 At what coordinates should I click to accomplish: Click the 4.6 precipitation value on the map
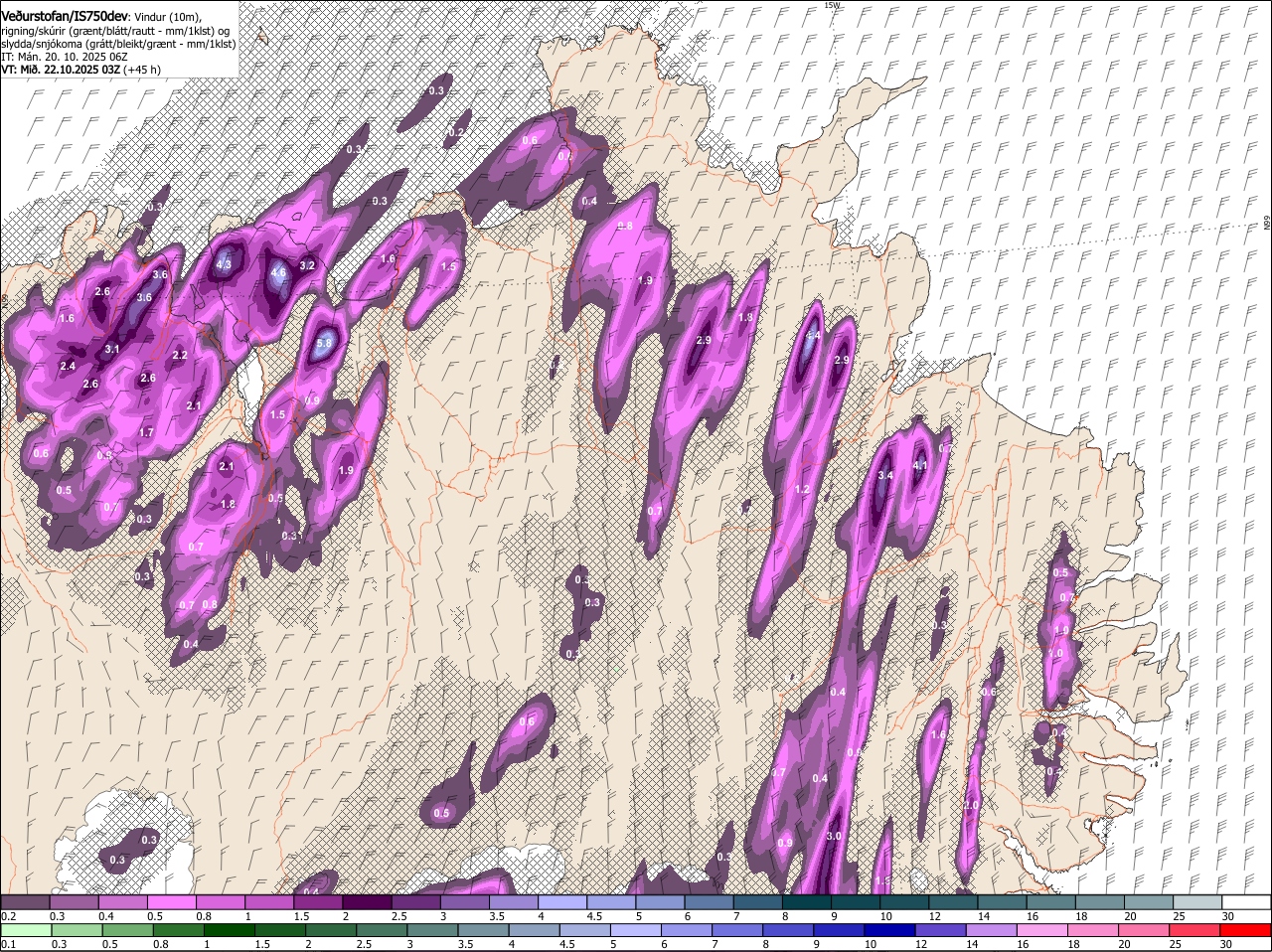click(278, 272)
